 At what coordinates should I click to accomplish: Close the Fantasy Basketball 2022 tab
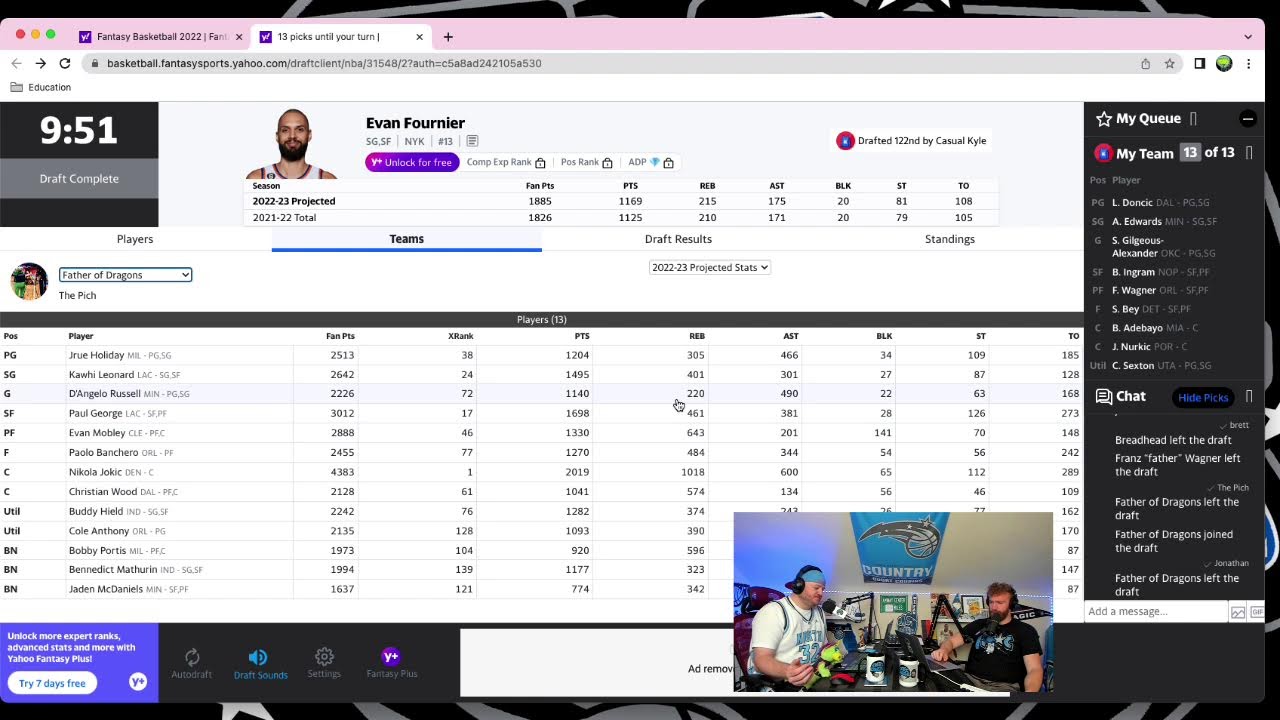tap(239, 37)
